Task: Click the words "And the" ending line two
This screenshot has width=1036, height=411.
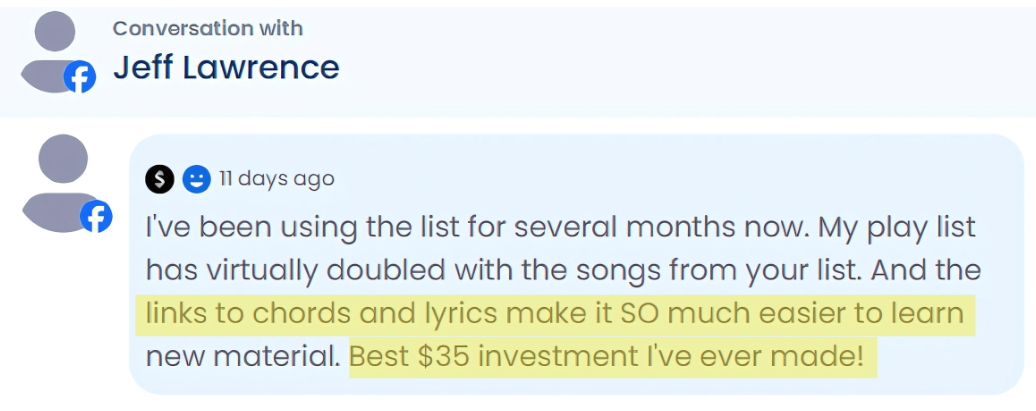Action: pyautogui.click(x=937, y=271)
